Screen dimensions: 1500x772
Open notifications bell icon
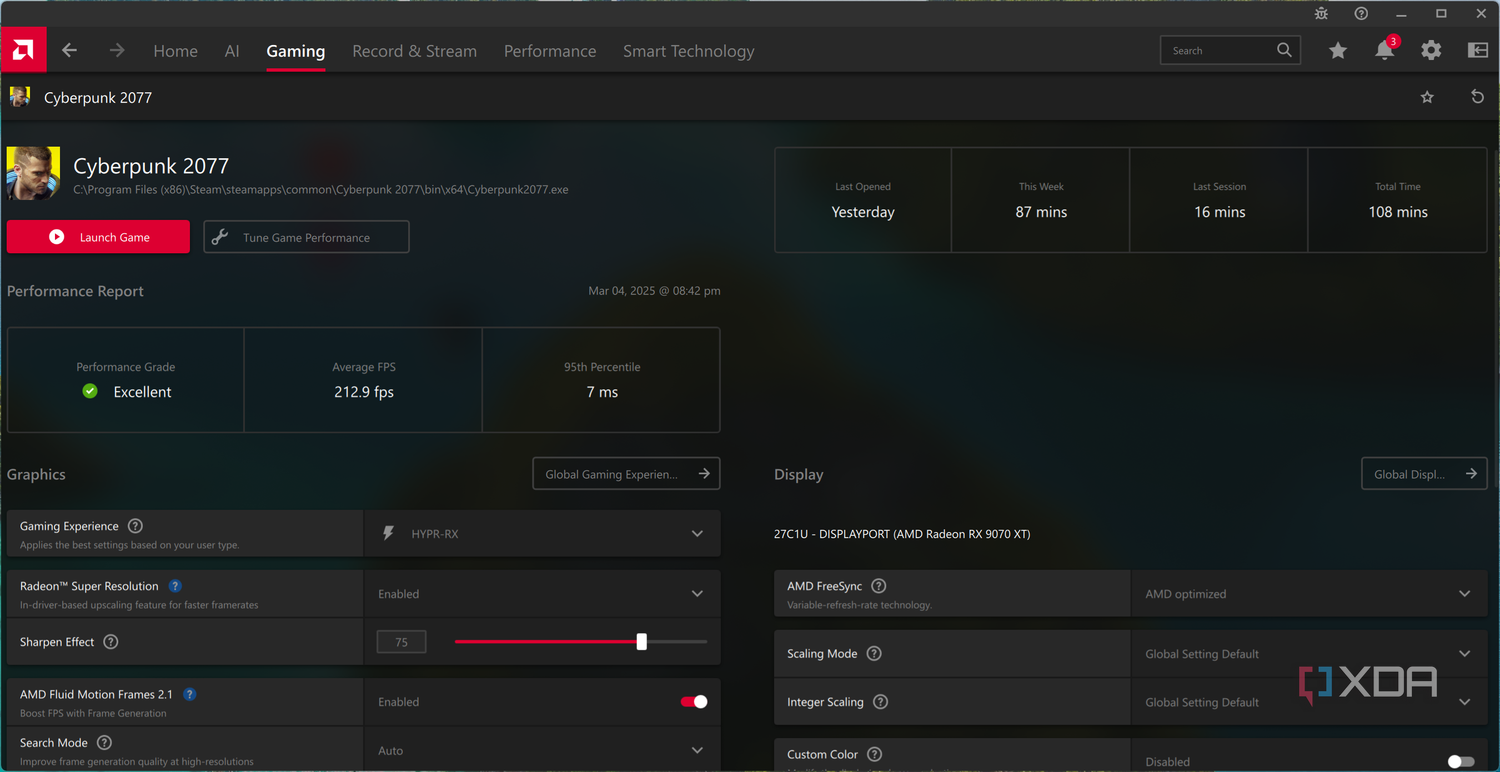(1385, 50)
